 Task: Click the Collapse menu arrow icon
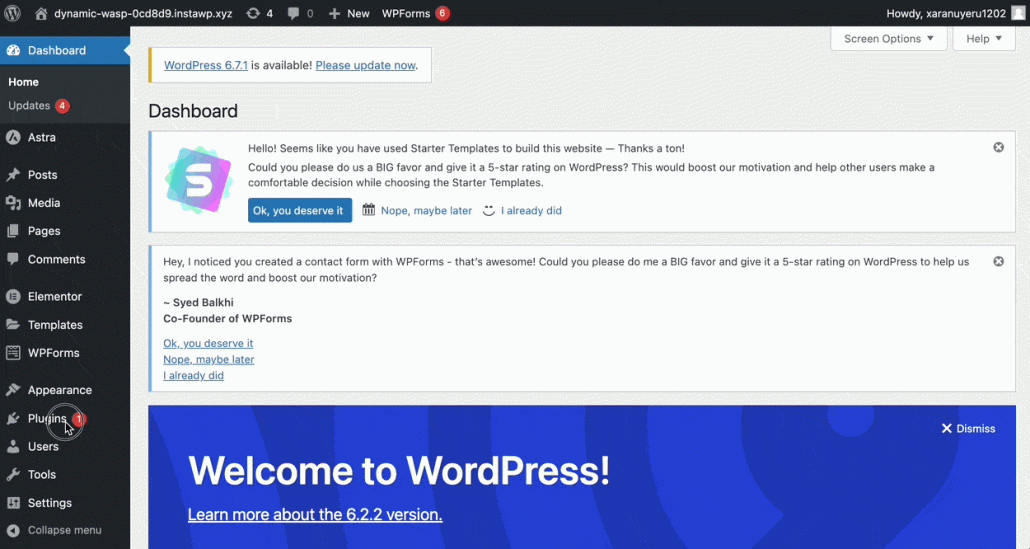tap(13, 530)
